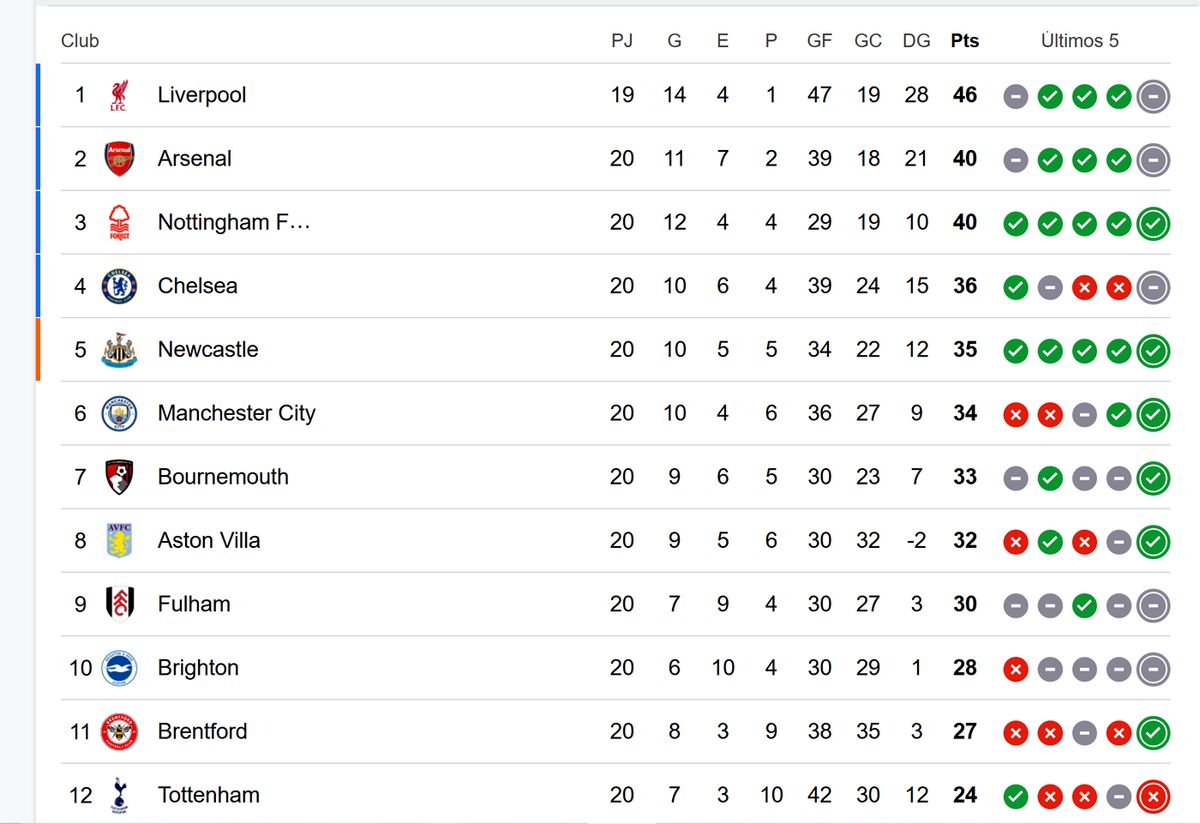Click the Fulham club badge
This screenshot has height=824, width=1200.
[x=119, y=604]
